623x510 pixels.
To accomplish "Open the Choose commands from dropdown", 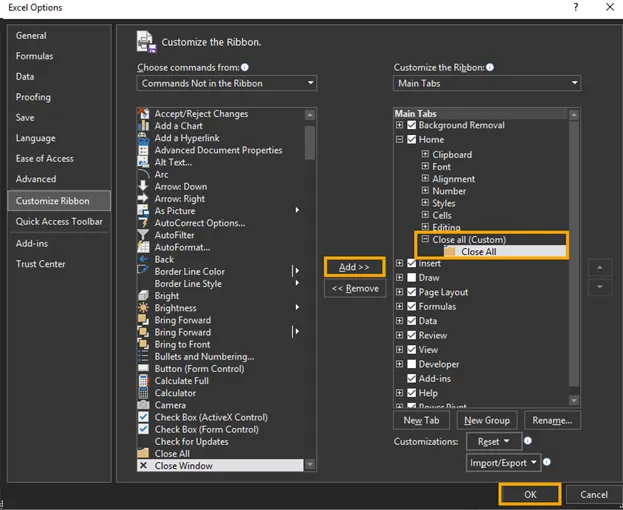I will point(226,83).
